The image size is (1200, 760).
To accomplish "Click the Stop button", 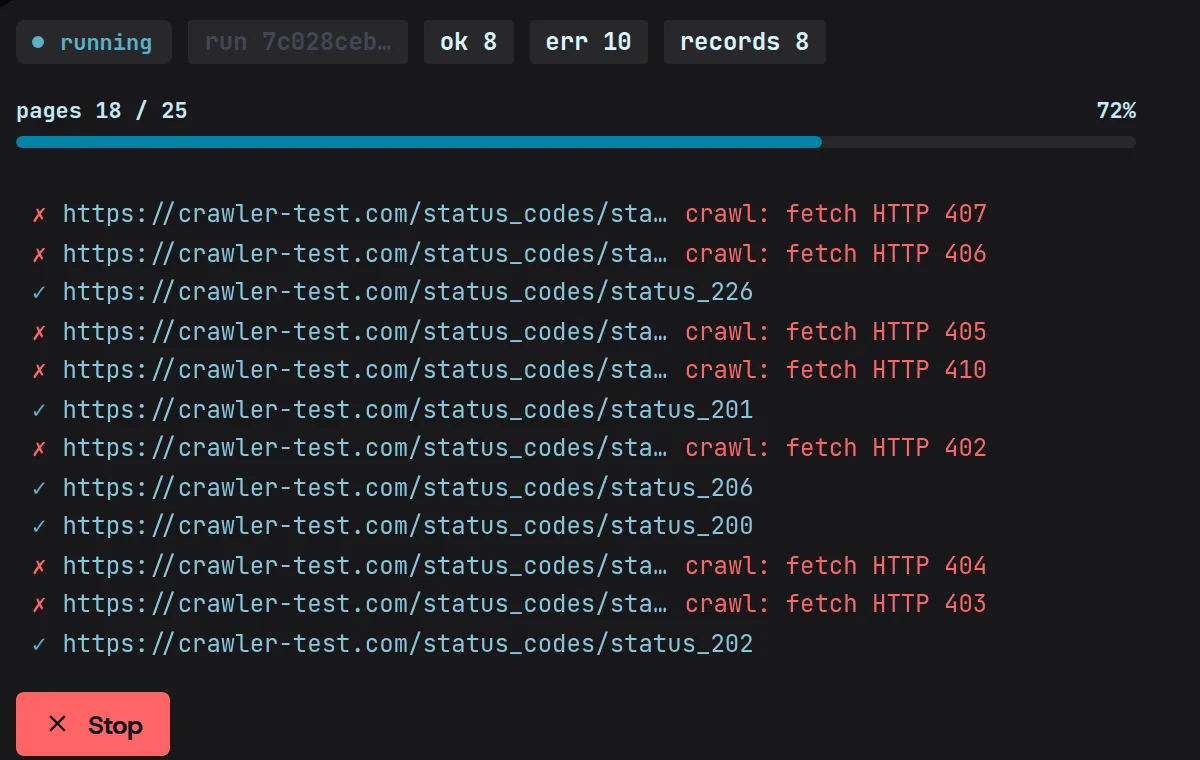I will [x=93, y=724].
